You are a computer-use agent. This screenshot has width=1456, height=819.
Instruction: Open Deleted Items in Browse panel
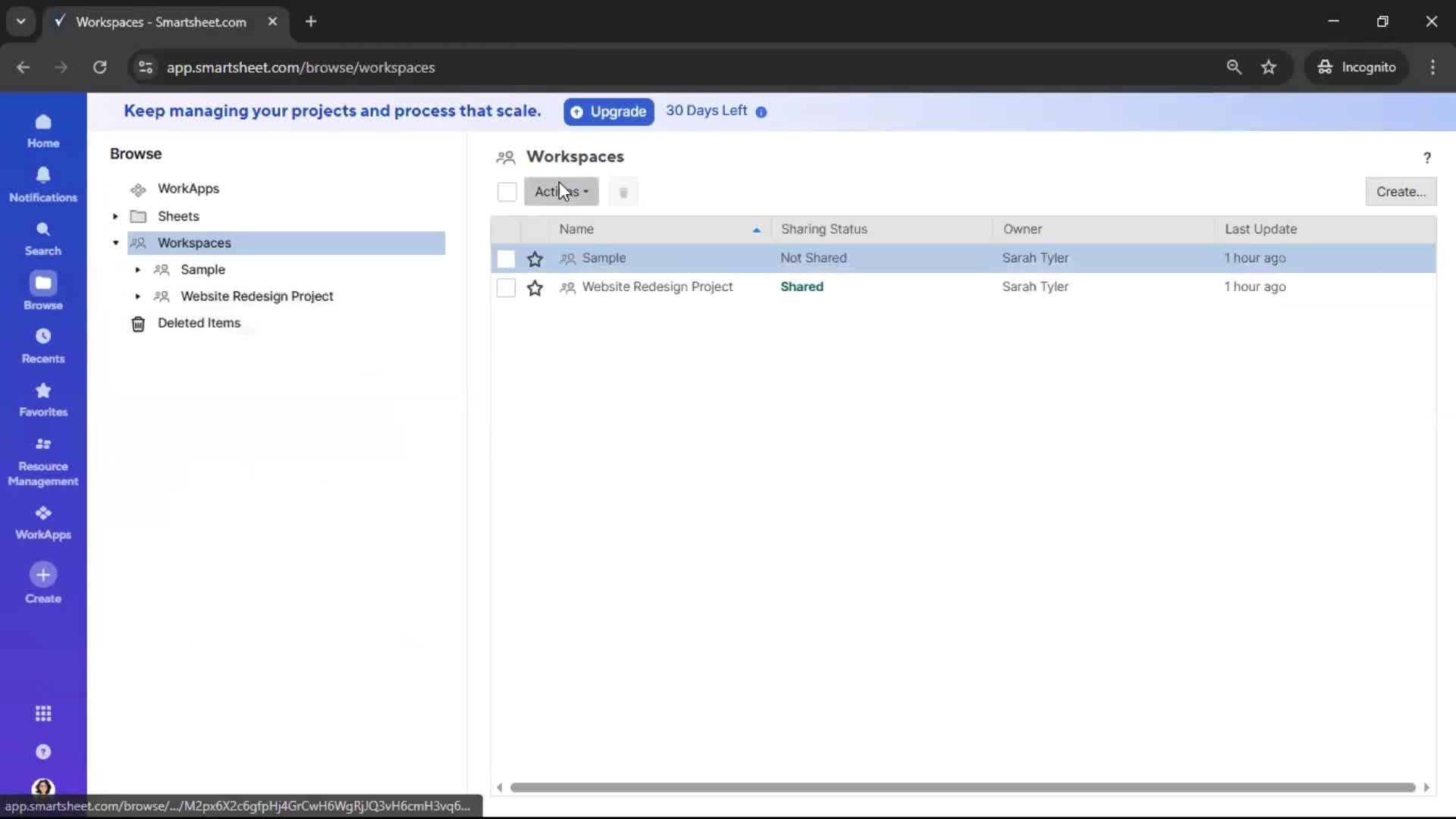coord(199,323)
